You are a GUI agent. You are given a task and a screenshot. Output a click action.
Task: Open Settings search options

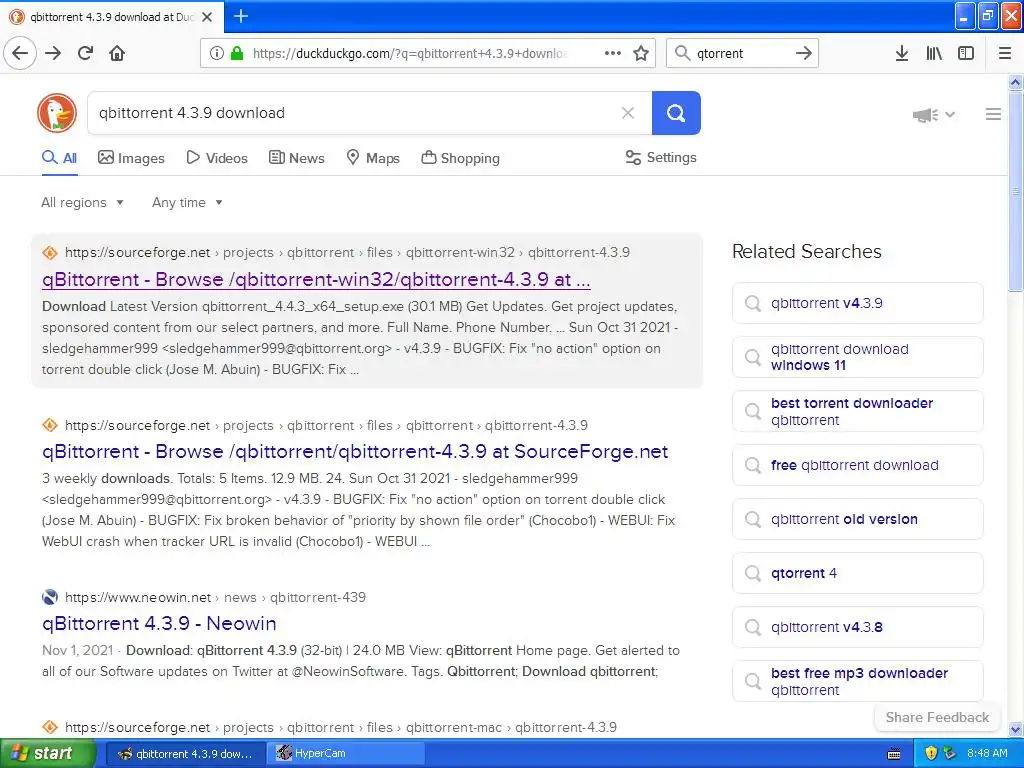pos(661,157)
